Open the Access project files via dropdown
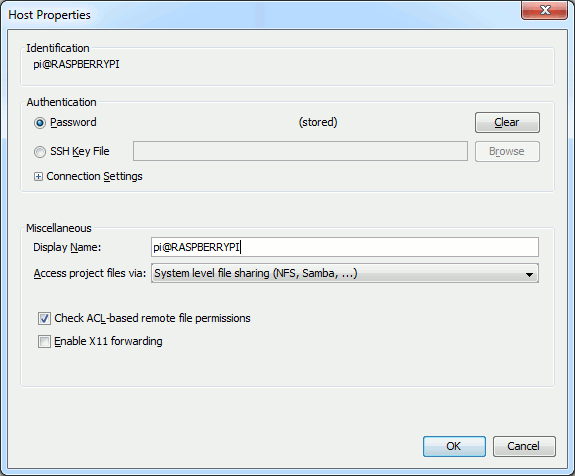 pyautogui.click(x=345, y=273)
